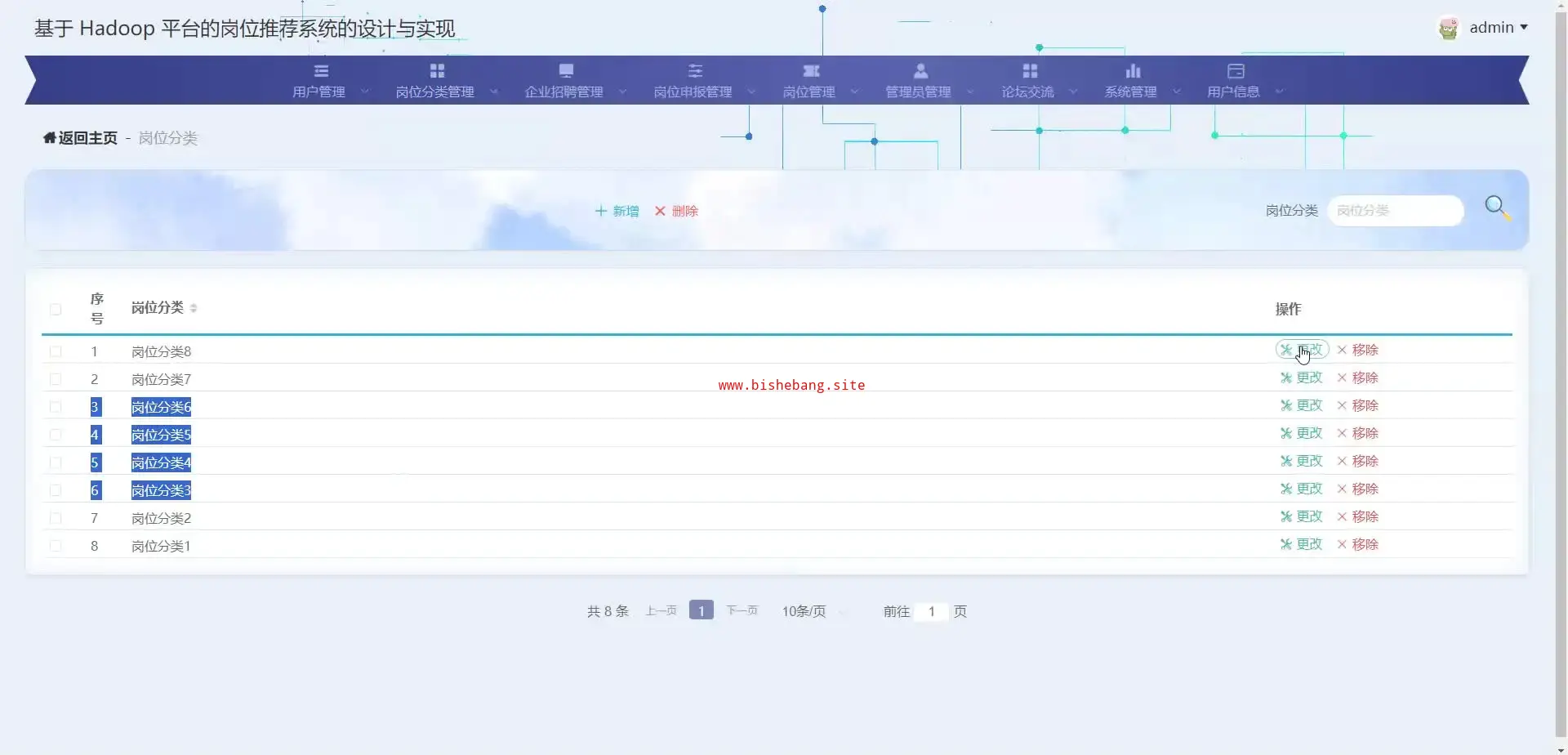Click the remove X icon for 岗位分类8

pyautogui.click(x=1342, y=350)
